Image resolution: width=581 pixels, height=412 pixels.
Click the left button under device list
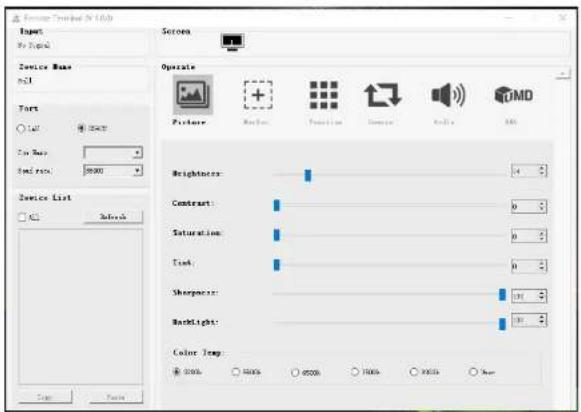45,397
